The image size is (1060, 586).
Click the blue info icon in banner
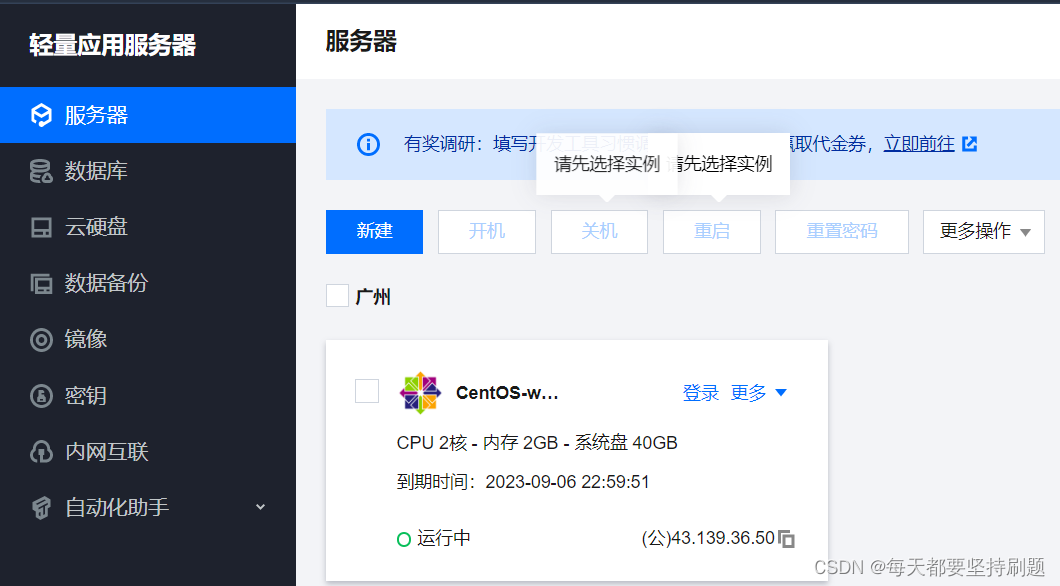click(x=368, y=144)
